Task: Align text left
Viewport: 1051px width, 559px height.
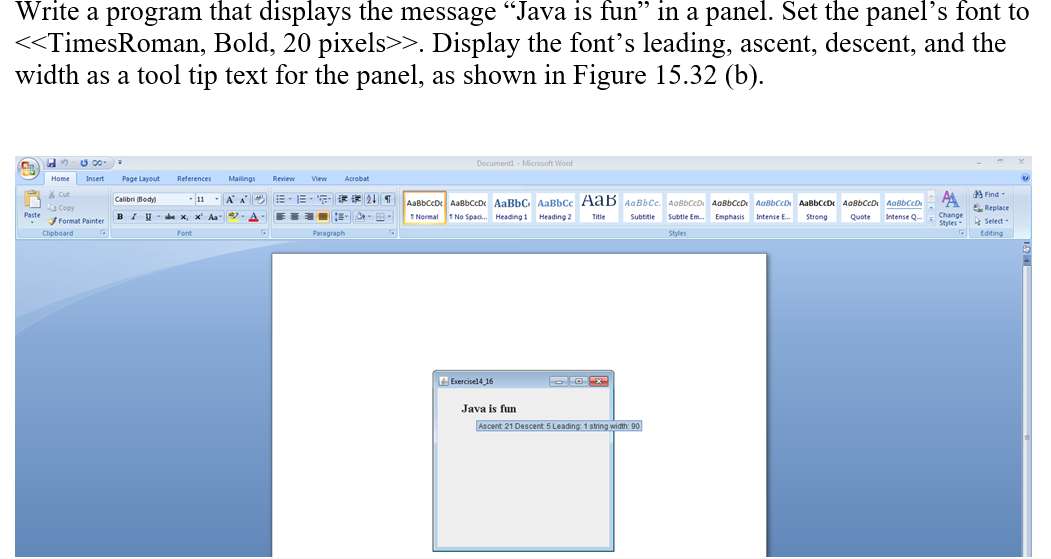Action: [280, 216]
